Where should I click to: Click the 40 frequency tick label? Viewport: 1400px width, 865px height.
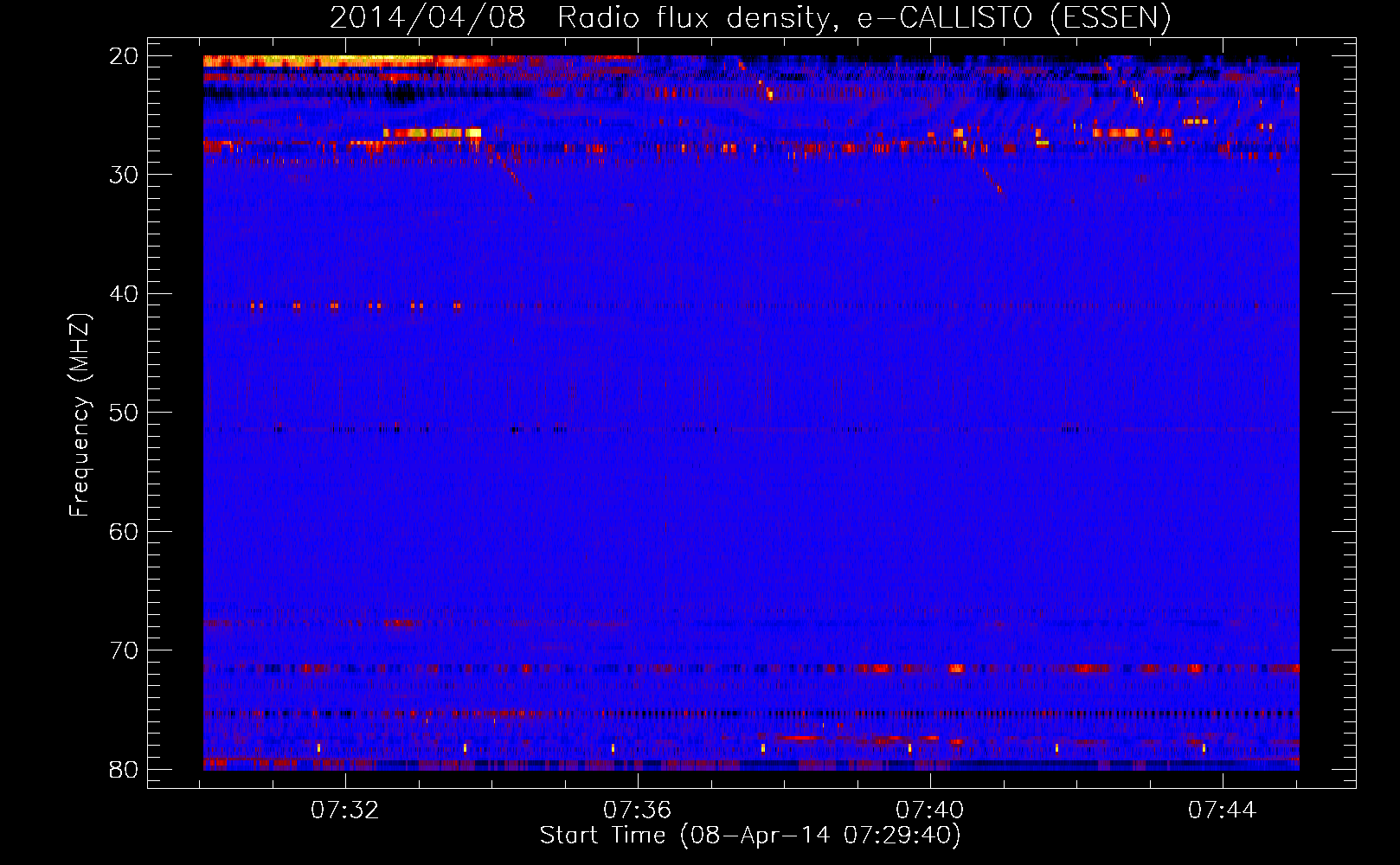click(125, 294)
